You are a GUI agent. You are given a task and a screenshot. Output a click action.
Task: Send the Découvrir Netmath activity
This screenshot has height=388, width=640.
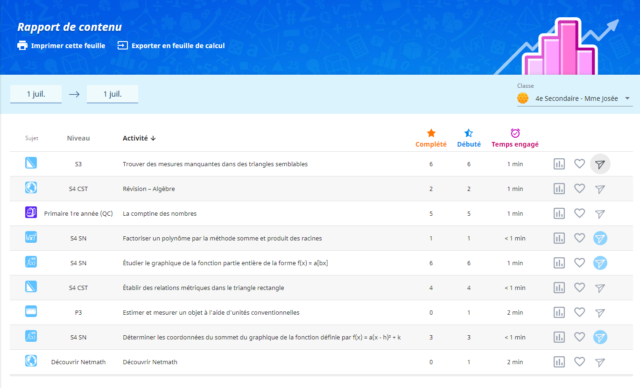600,362
